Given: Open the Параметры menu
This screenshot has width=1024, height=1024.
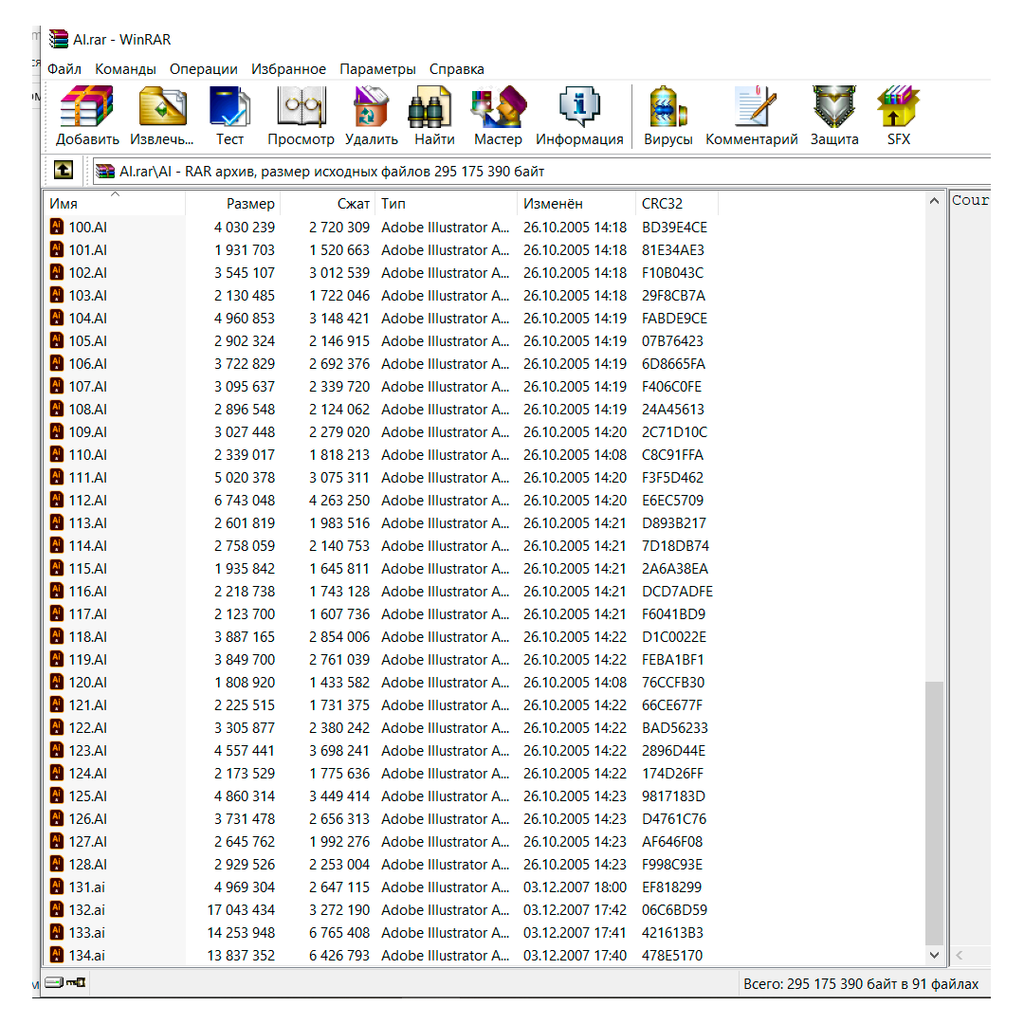Looking at the screenshot, I should pyautogui.click(x=377, y=69).
